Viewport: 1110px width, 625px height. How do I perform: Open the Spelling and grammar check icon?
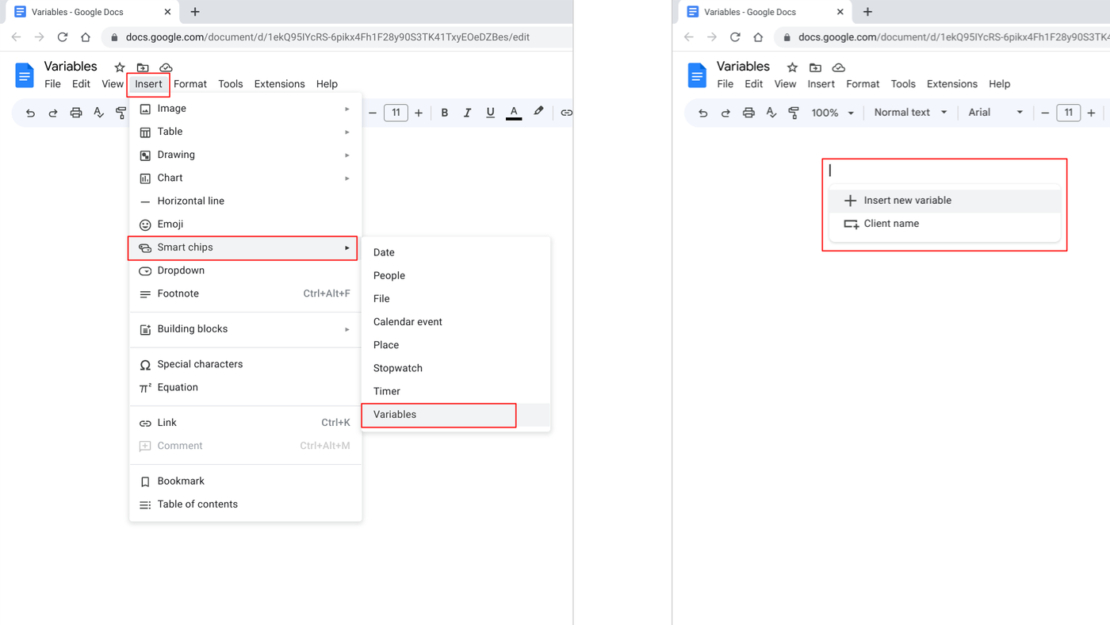pos(99,112)
